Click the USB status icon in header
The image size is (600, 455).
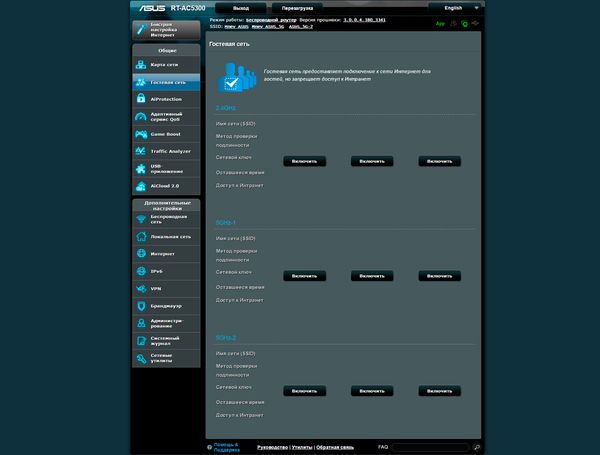coord(475,23)
